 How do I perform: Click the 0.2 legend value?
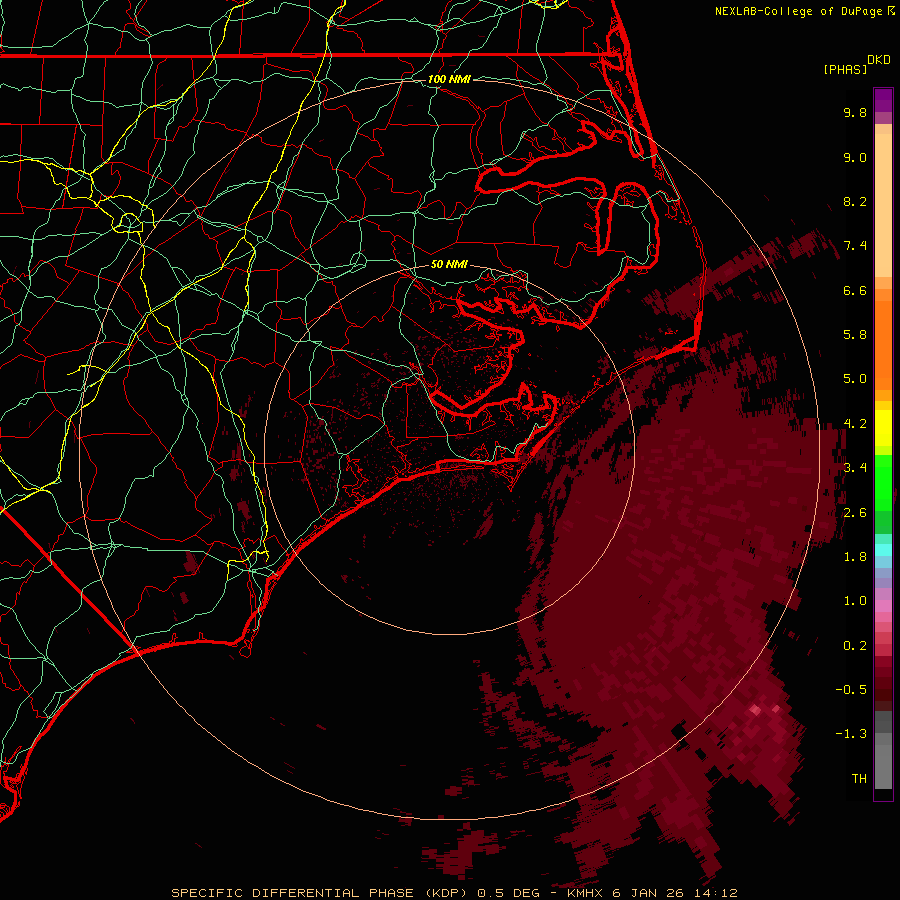pos(855,645)
